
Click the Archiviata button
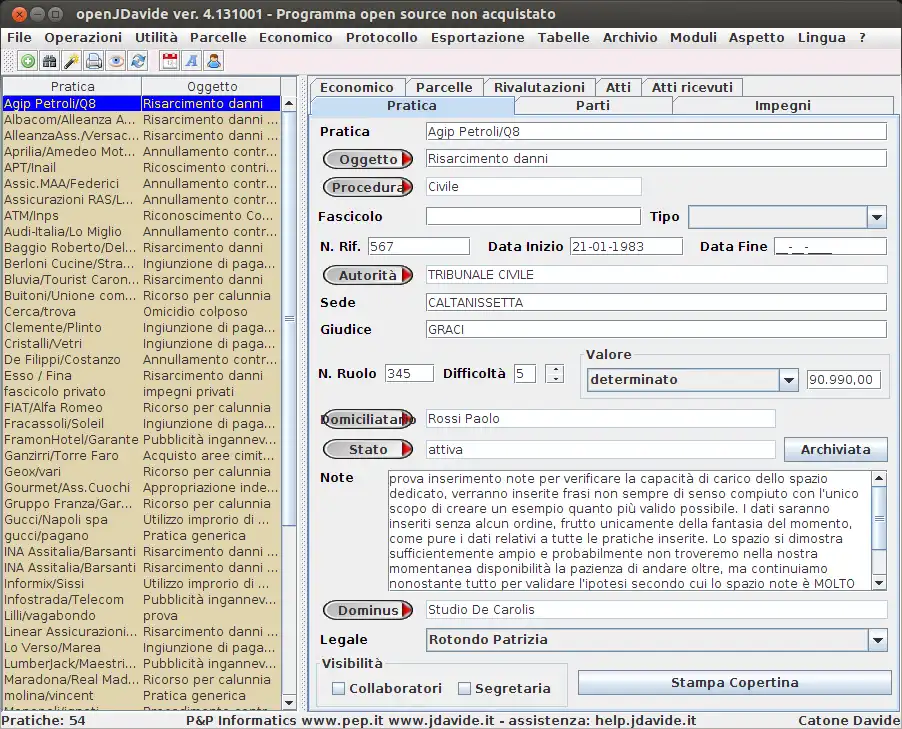tap(835, 450)
